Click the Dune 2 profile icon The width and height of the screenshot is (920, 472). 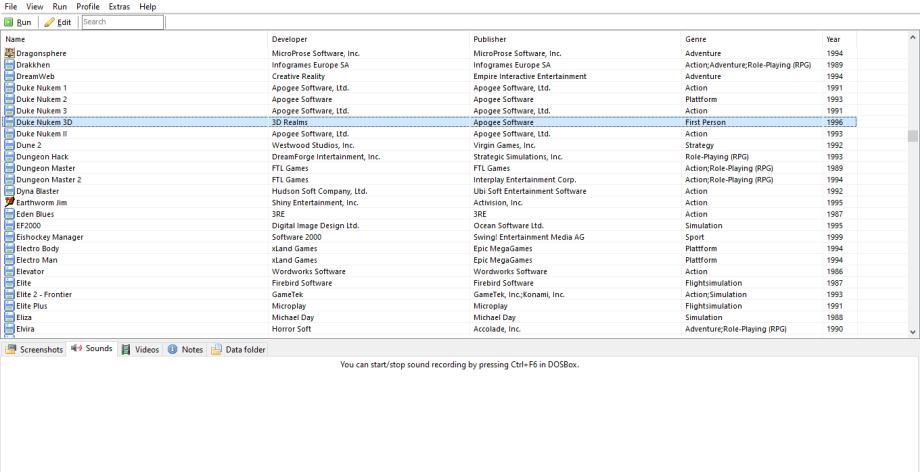tap(9, 145)
